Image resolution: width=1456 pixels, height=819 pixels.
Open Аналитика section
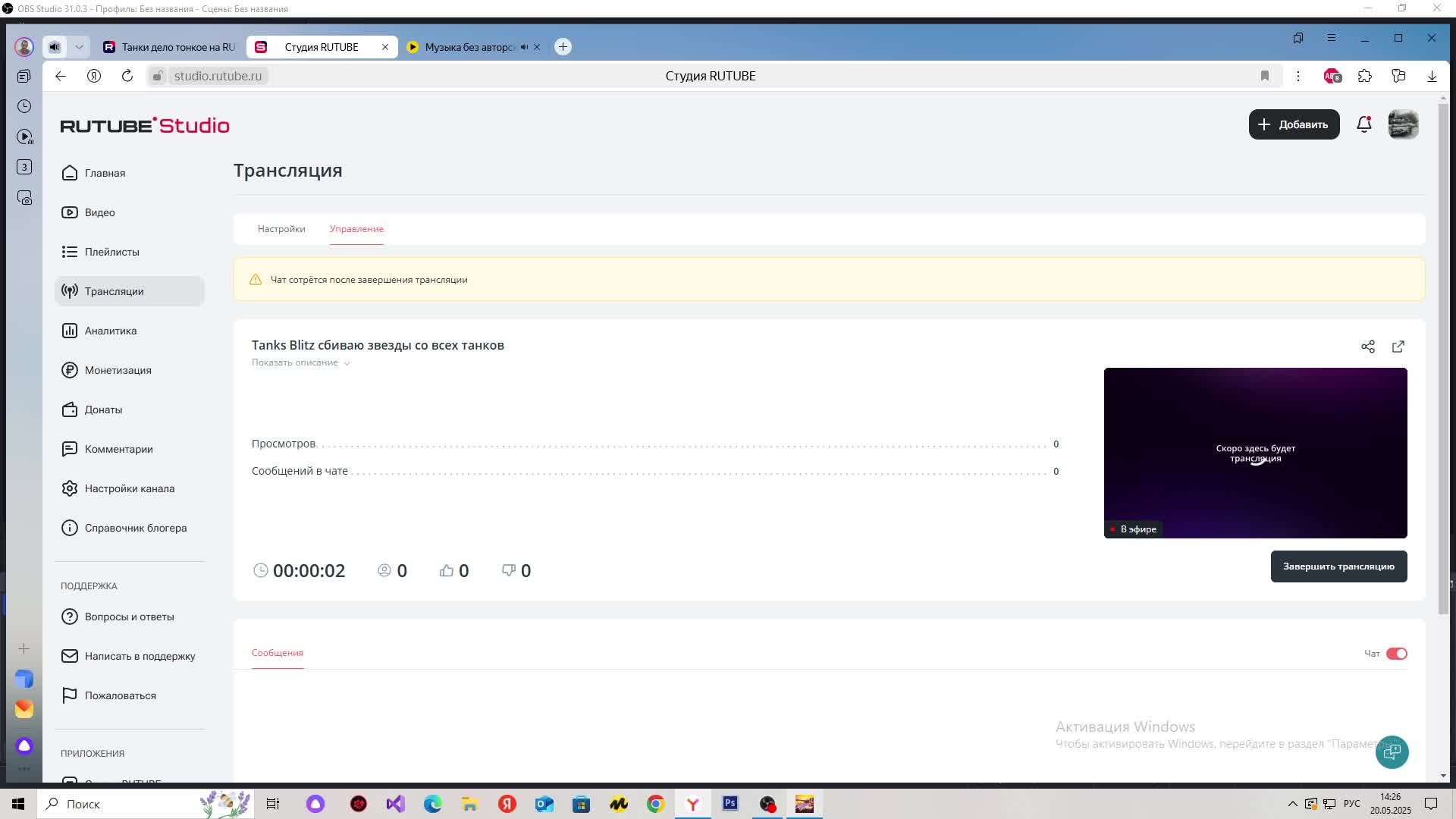(x=129, y=331)
